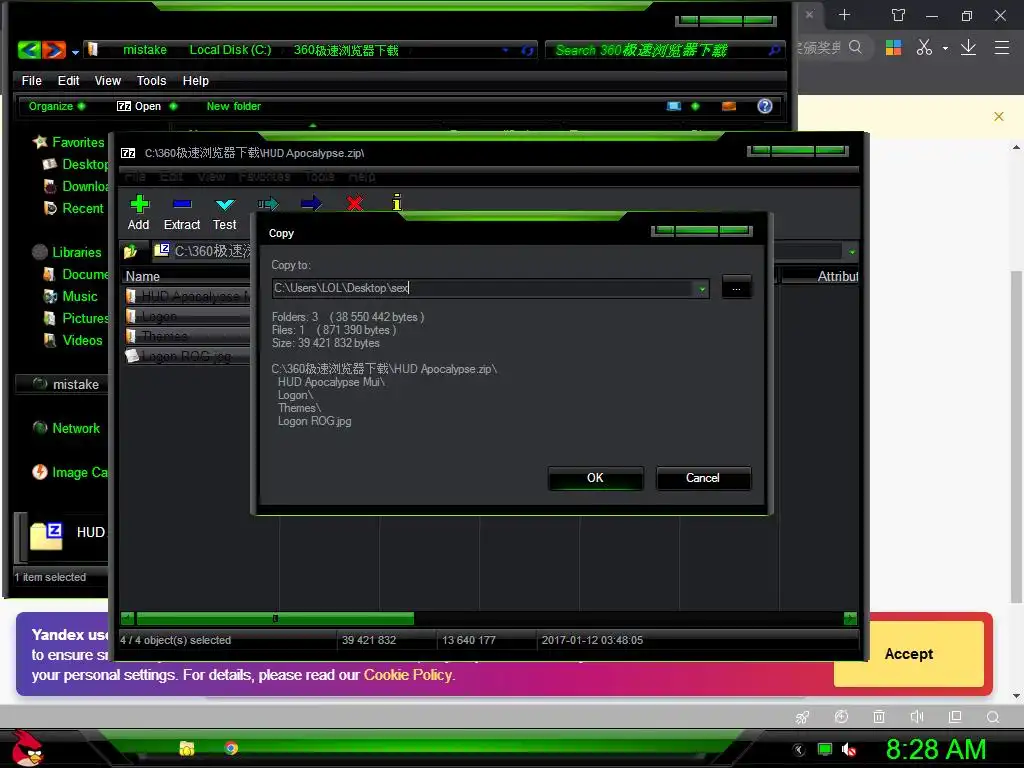Click the up-folder icon beside 7-Zip path

[x=131, y=251]
